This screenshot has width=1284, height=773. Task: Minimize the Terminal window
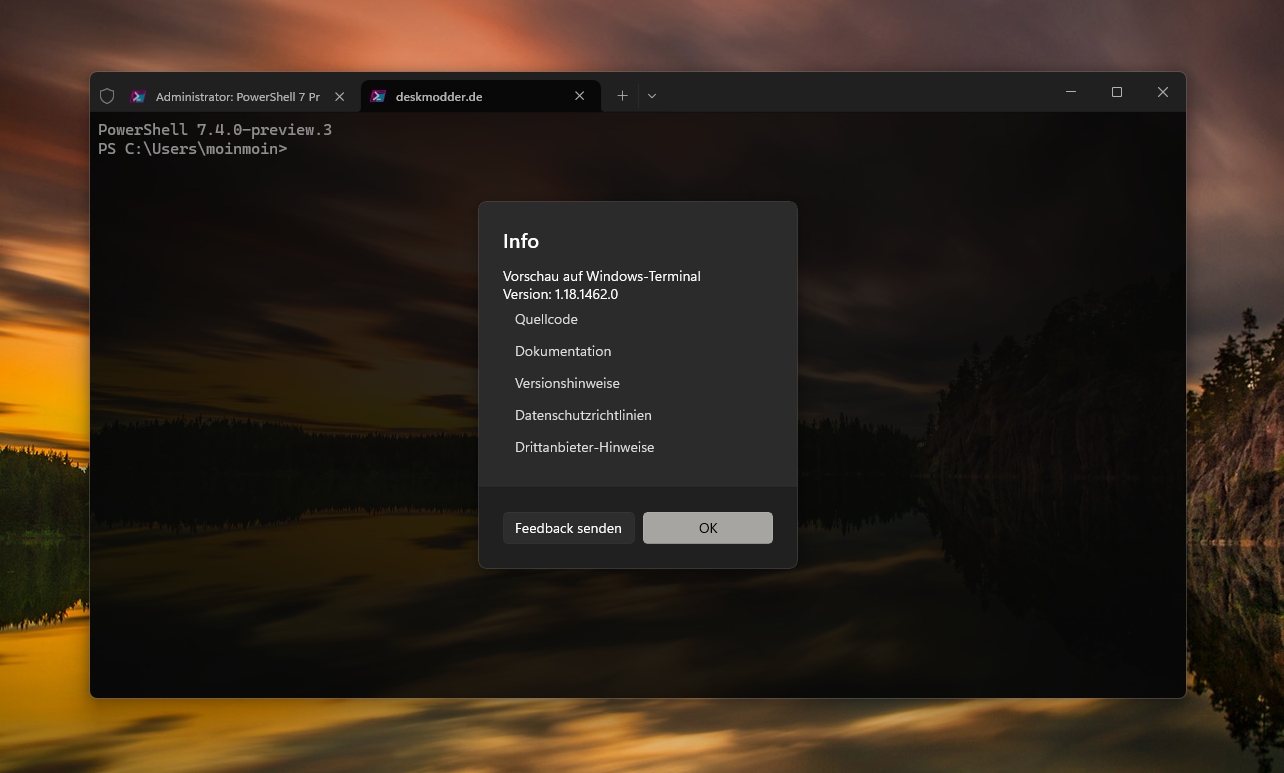coord(1071,92)
